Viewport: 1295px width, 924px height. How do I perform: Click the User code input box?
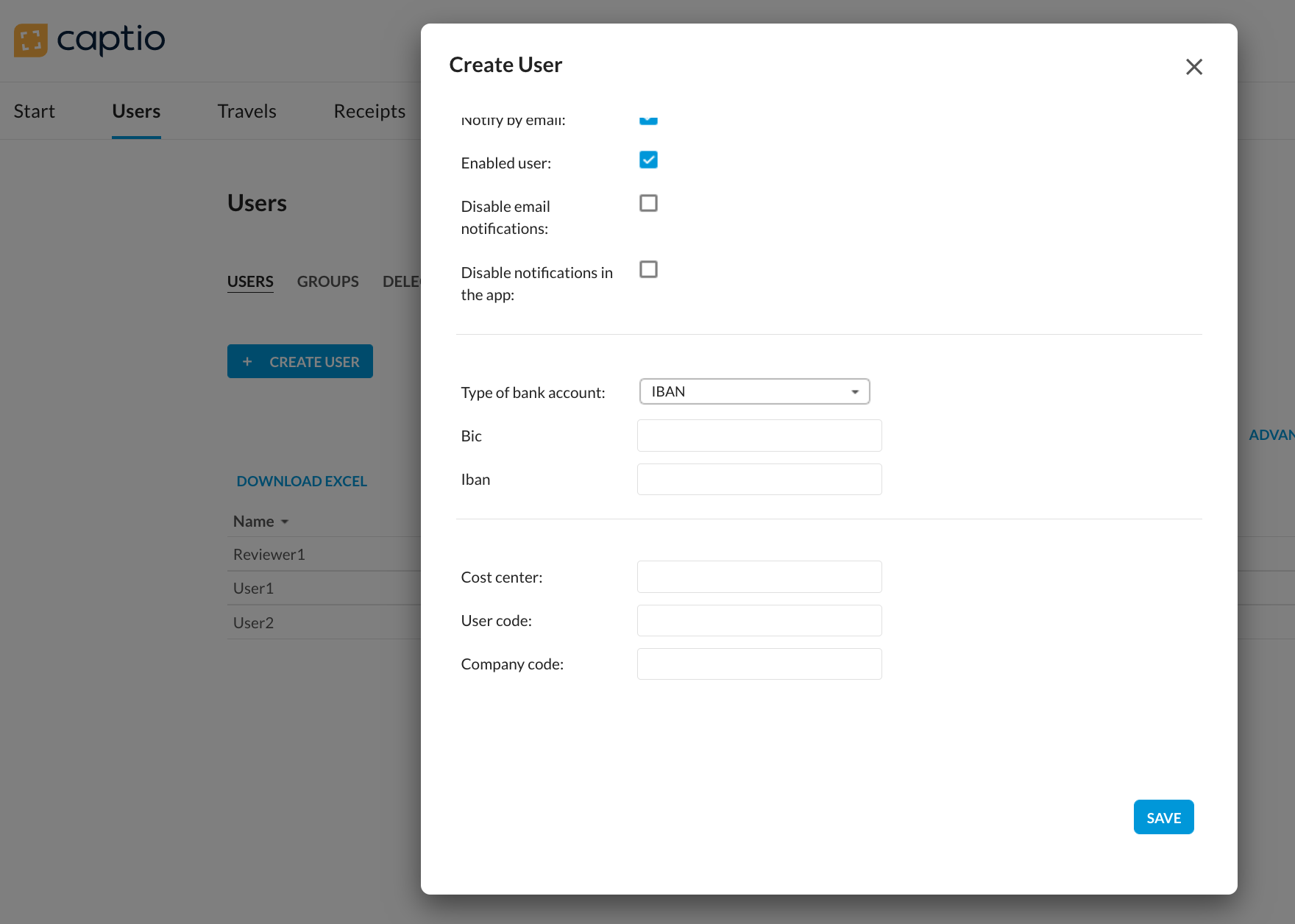(x=759, y=620)
